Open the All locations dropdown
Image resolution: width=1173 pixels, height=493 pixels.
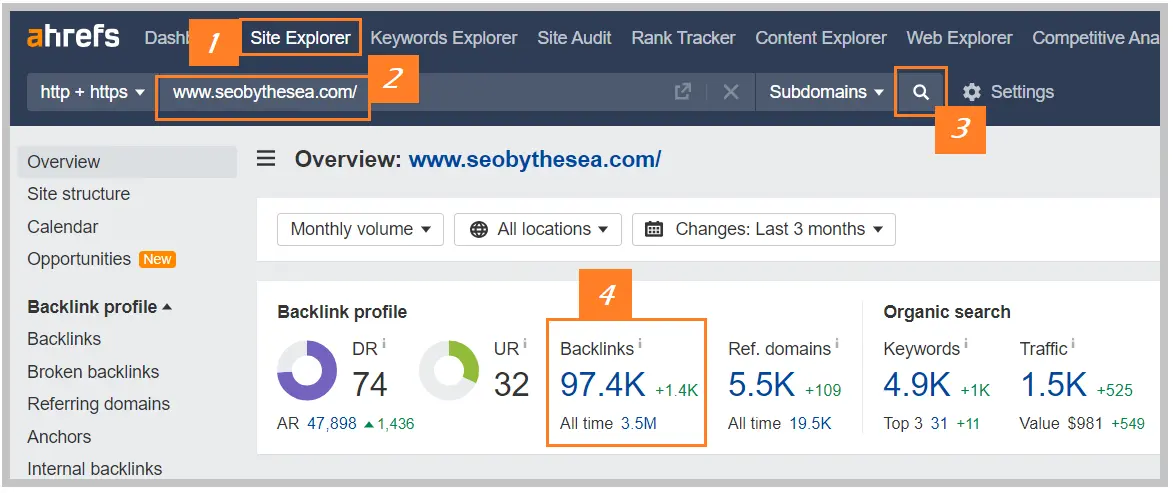538,229
